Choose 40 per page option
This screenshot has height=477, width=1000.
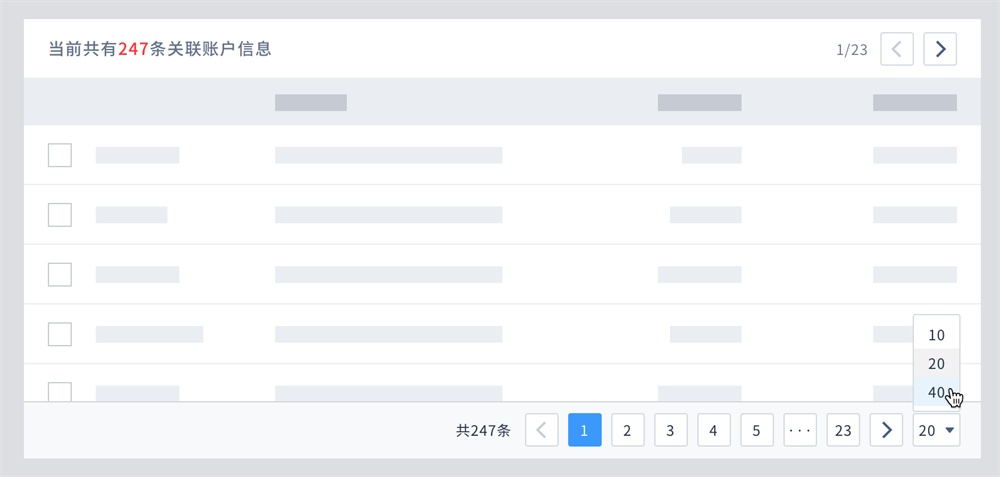936,393
